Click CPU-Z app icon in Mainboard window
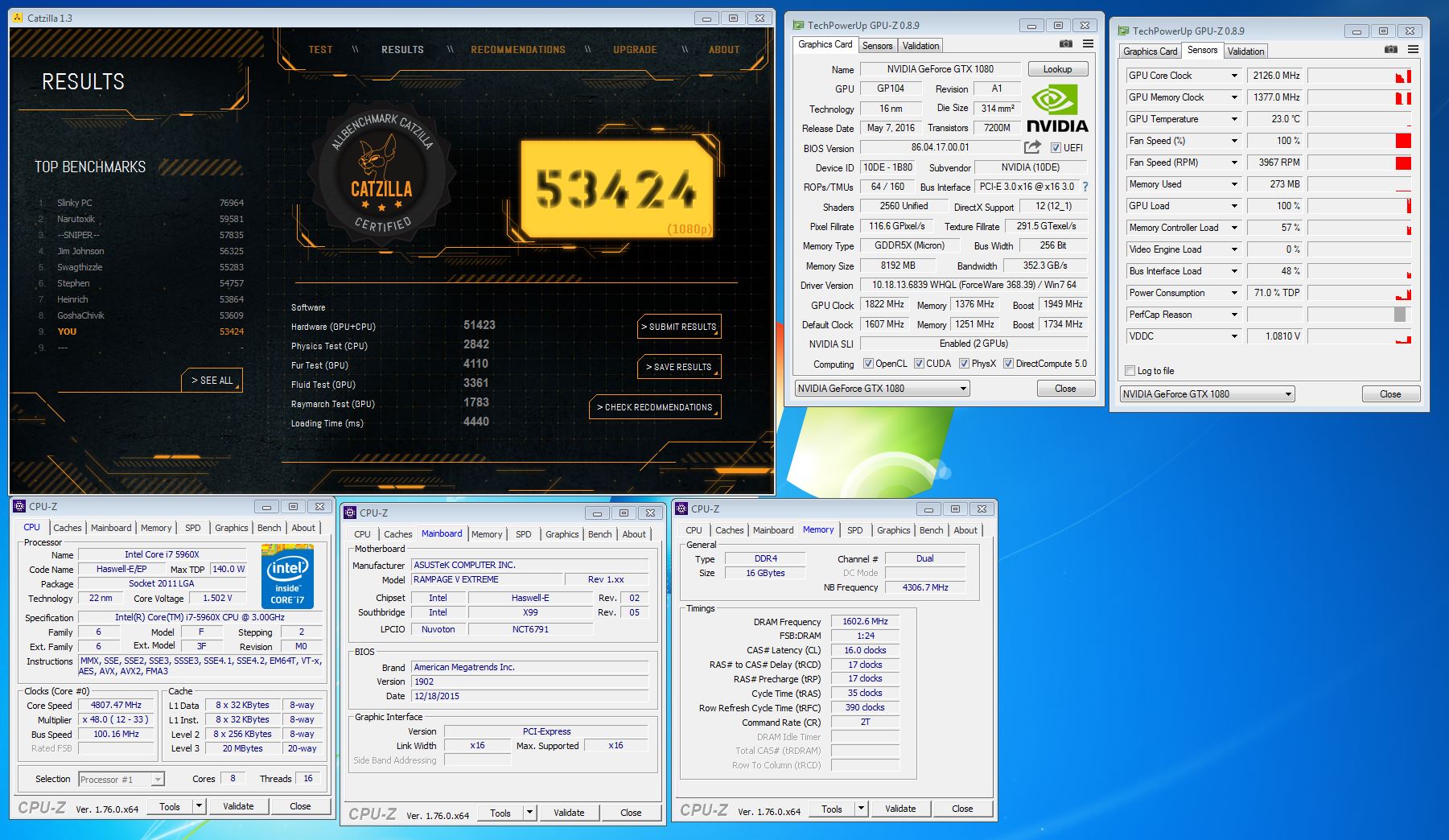Viewport: 1449px width, 840px height. click(x=351, y=513)
